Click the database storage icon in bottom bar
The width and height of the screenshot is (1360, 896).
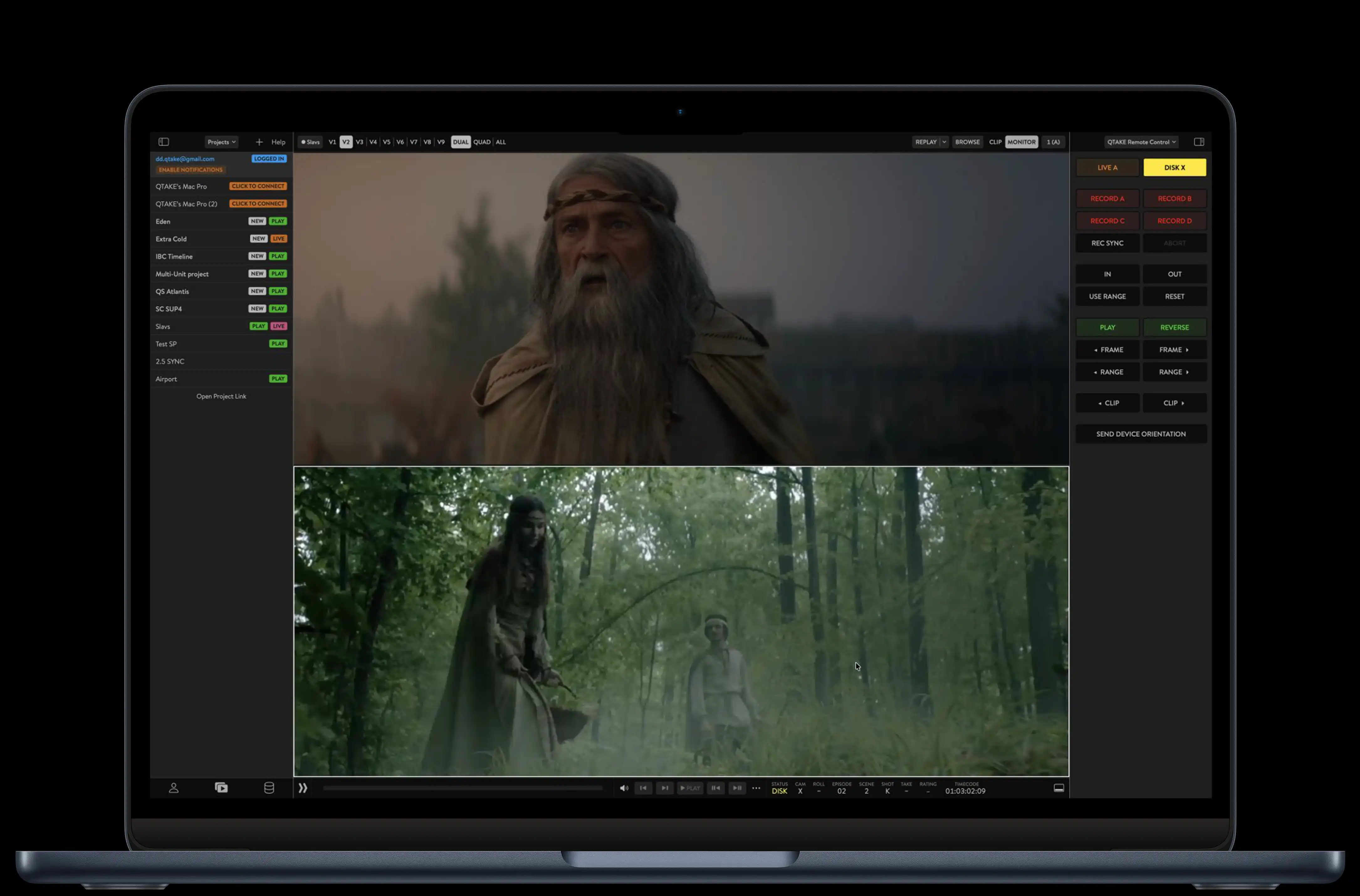coord(269,788)
